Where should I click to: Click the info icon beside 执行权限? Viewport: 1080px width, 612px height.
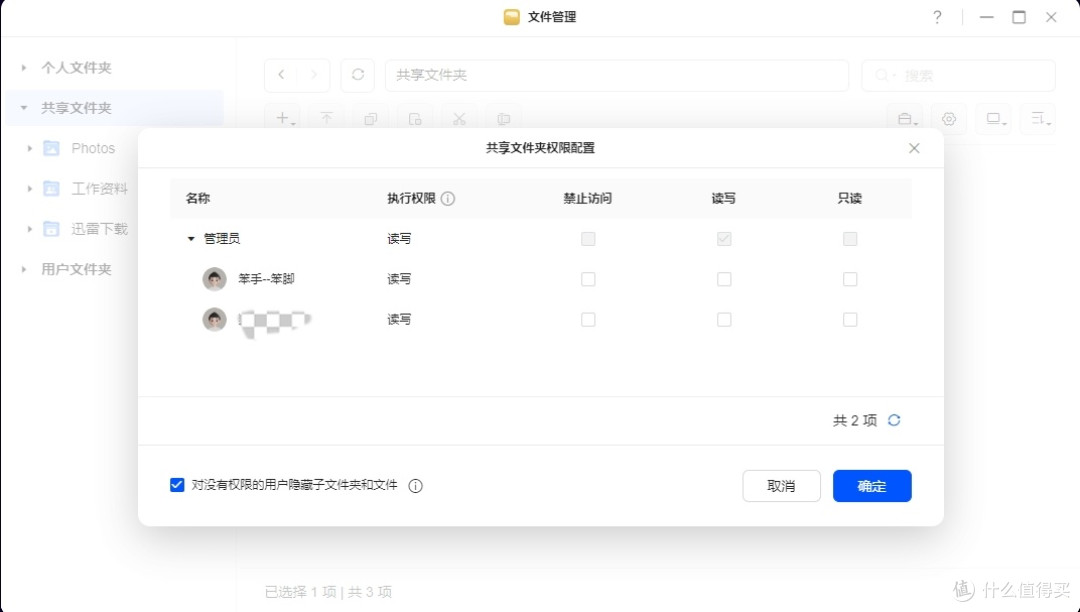[x=448, y=198]
